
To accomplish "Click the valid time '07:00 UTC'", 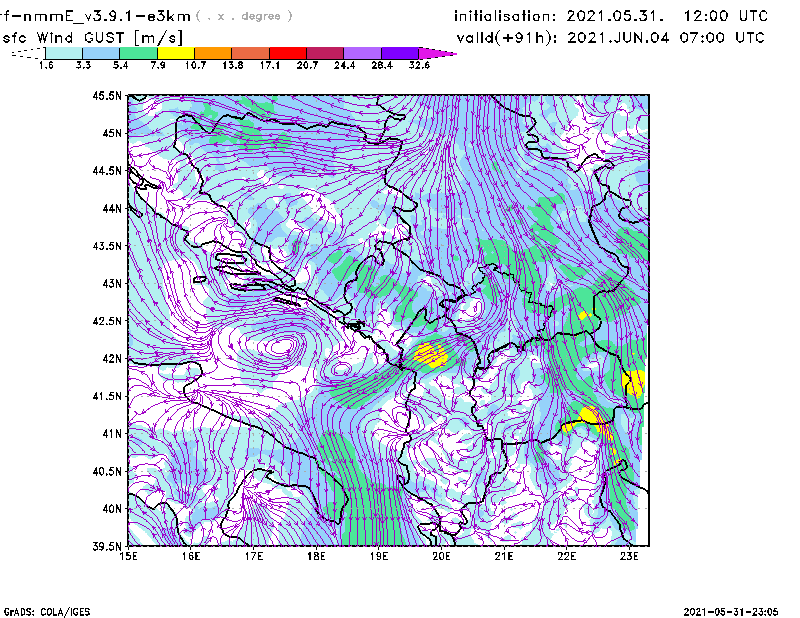I will pos(722,38).
